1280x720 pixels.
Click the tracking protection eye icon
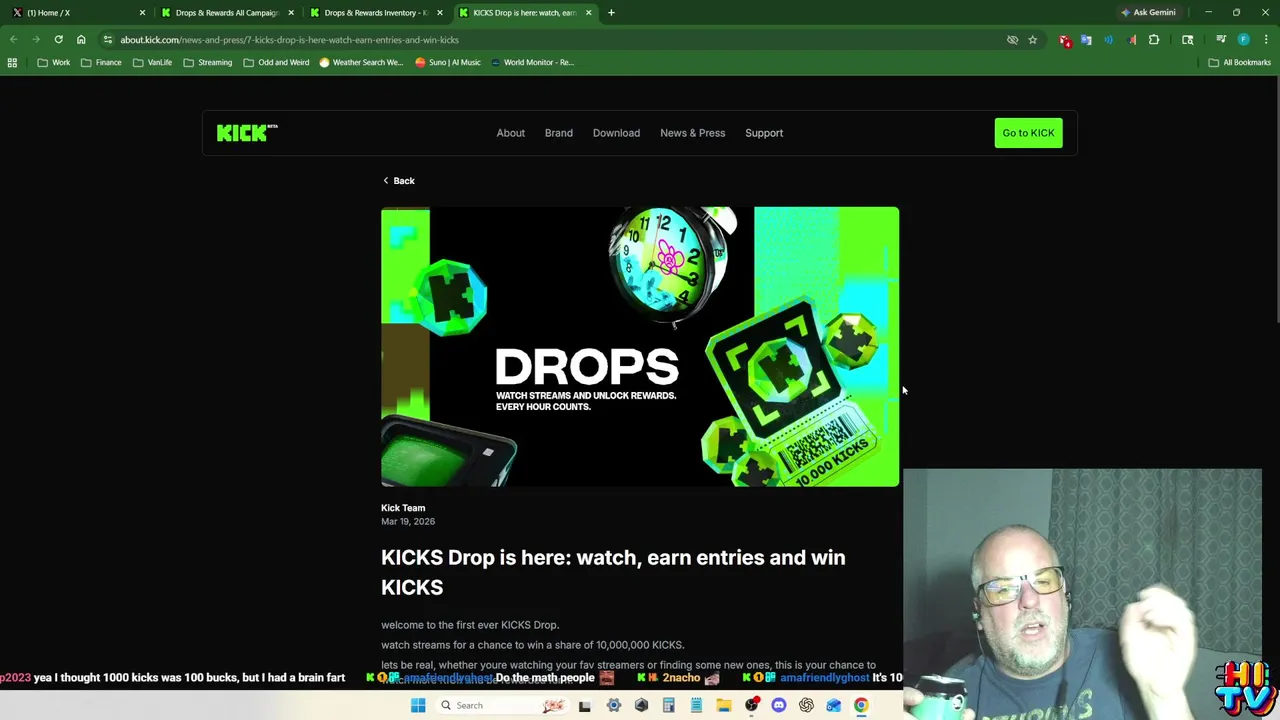click(1012, 40)
